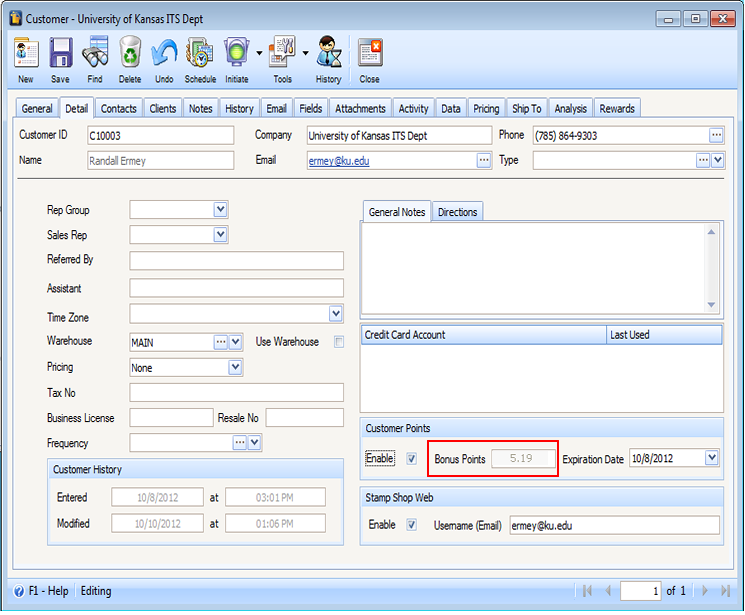Click the Referred By input field
Image resolution: width=745 pixels, height=615 pixels.
pyautogui.click(x=237, y=261)
